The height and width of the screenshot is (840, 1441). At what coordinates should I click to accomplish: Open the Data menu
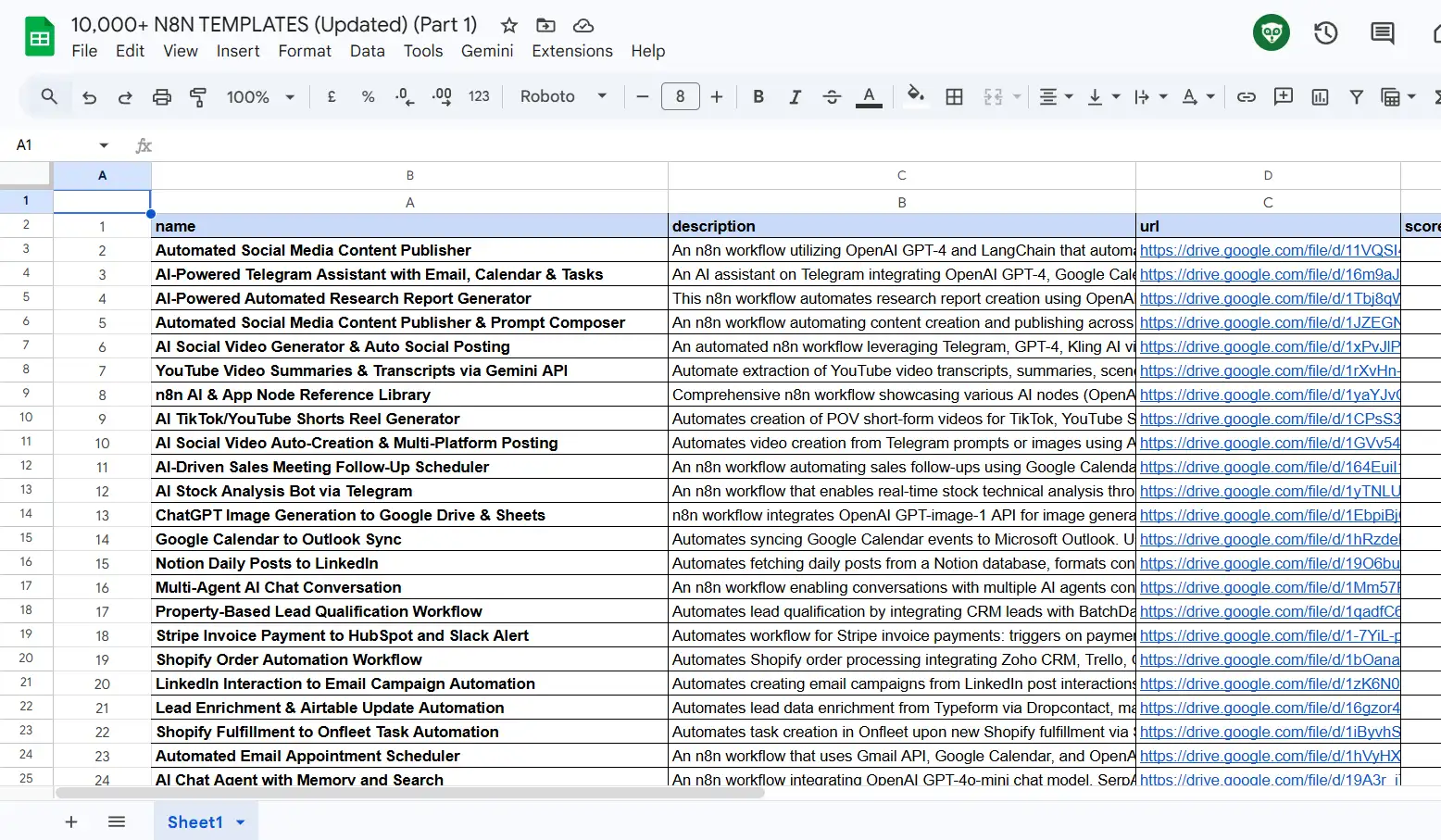point(367,51)
